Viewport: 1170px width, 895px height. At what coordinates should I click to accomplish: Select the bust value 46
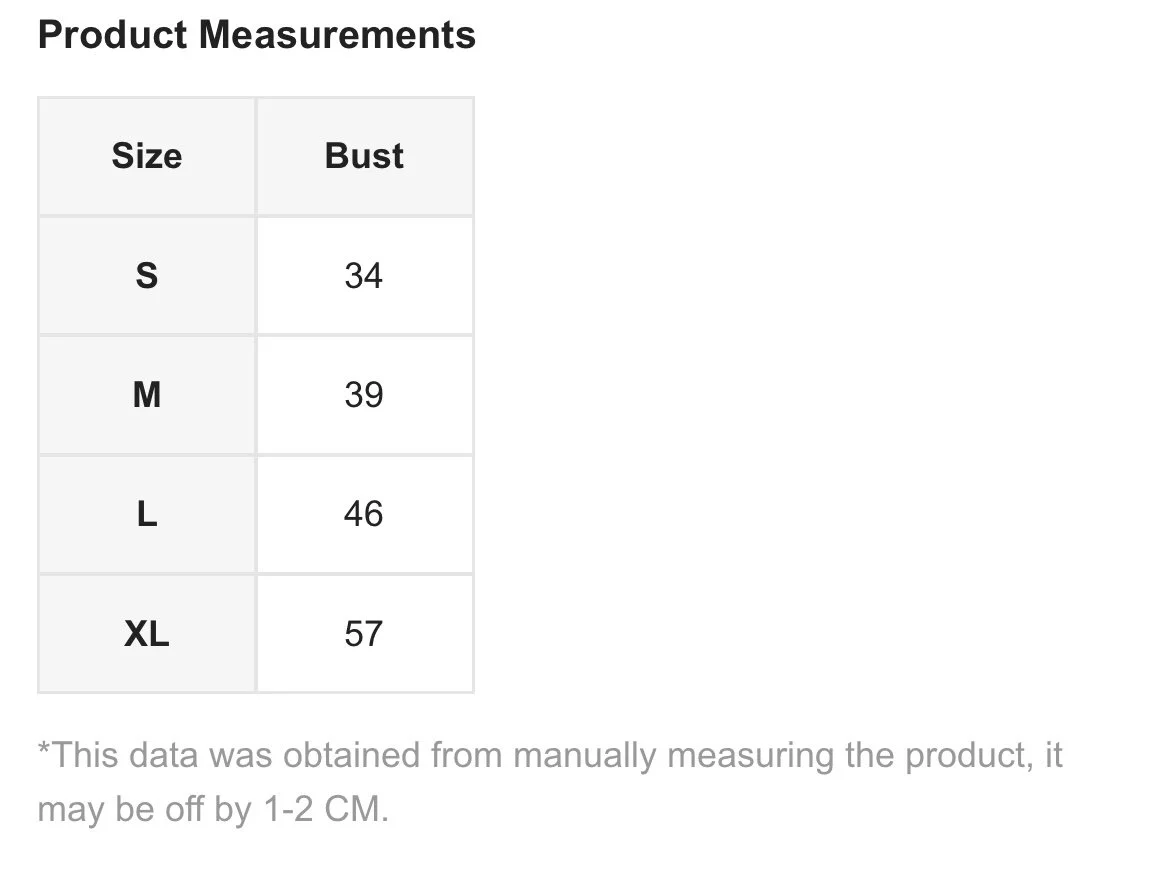tap(364, 514)
